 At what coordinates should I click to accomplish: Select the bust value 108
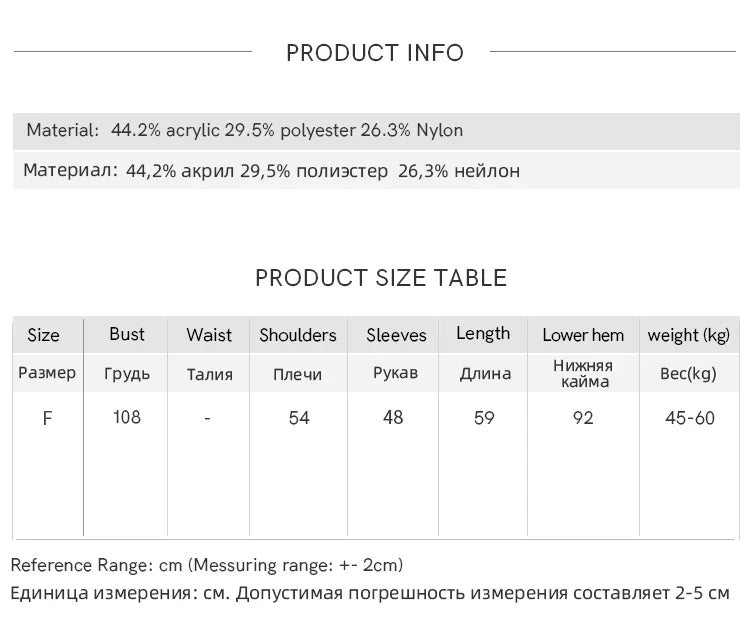127,417
